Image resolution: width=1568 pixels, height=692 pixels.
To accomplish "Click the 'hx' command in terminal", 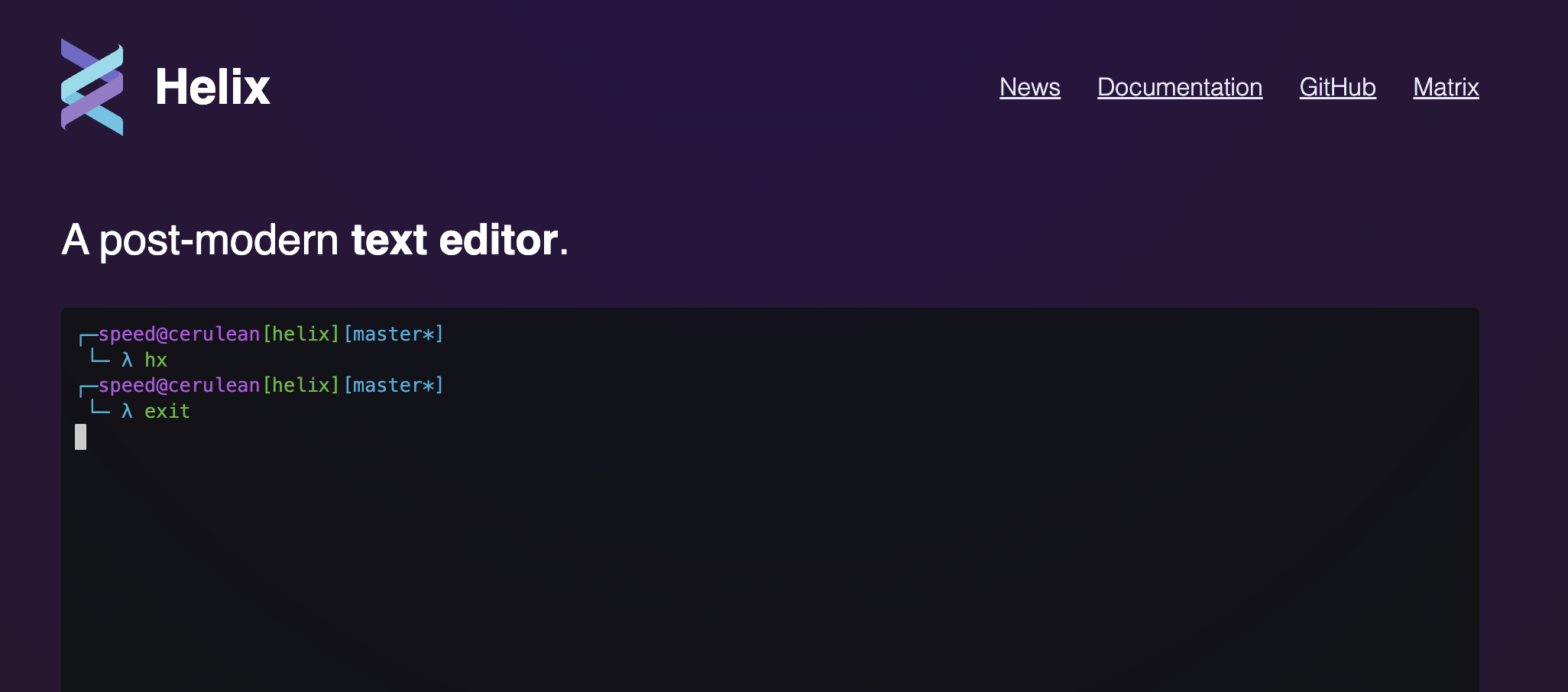I will 156,360.
